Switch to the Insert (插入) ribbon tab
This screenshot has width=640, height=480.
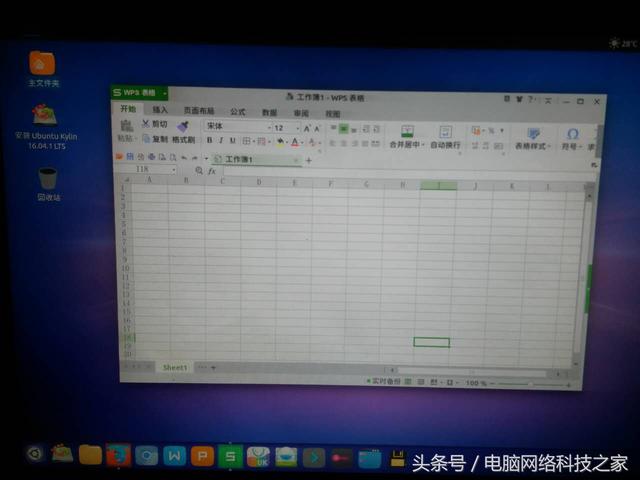(x=160, y=109)
